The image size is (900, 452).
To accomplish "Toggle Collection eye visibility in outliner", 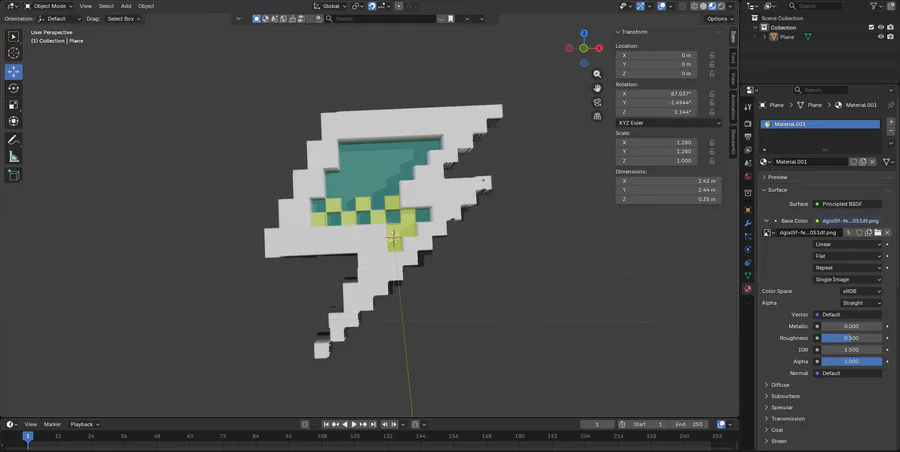I will tap(881, 28).
